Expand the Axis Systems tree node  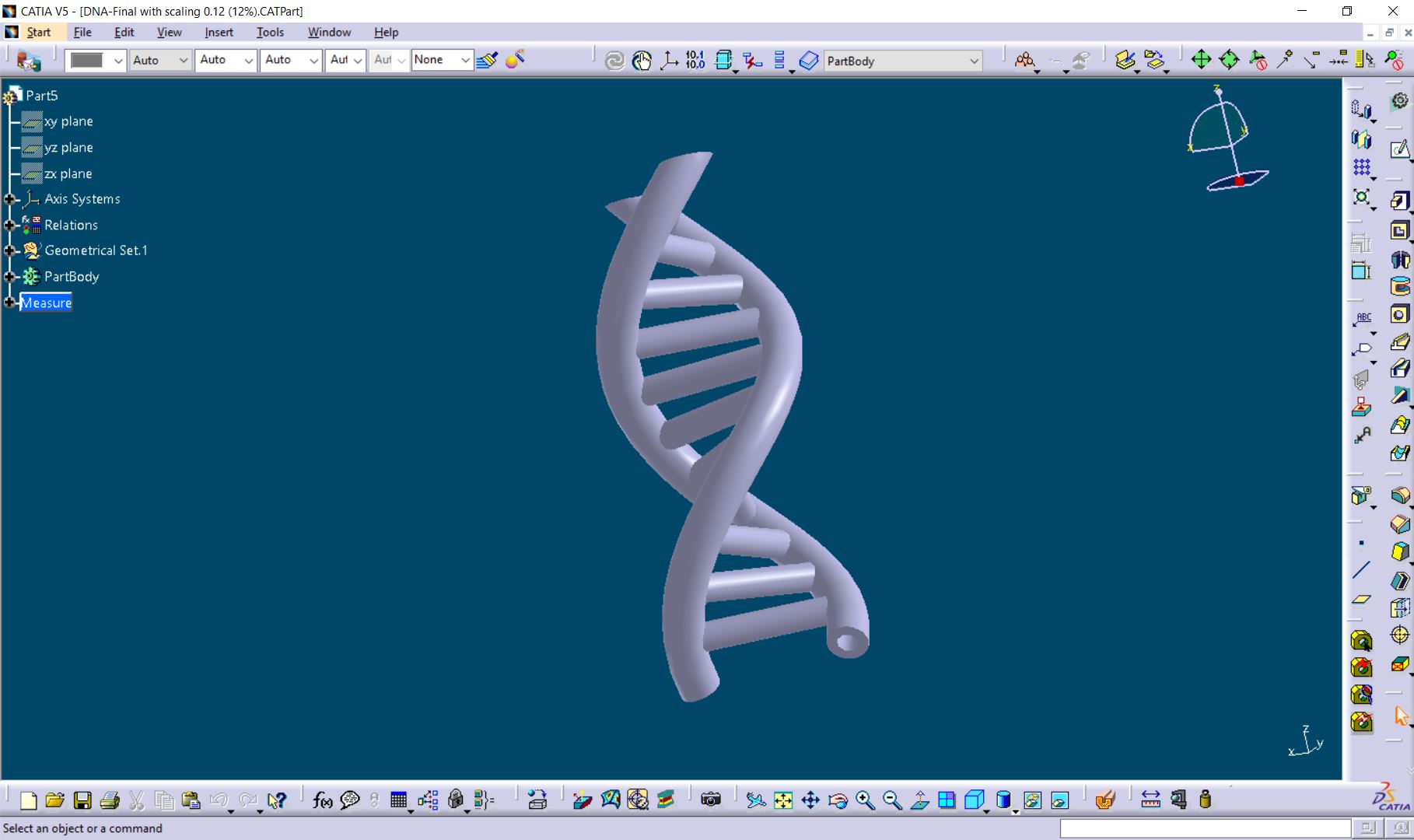tap(9, 199)
